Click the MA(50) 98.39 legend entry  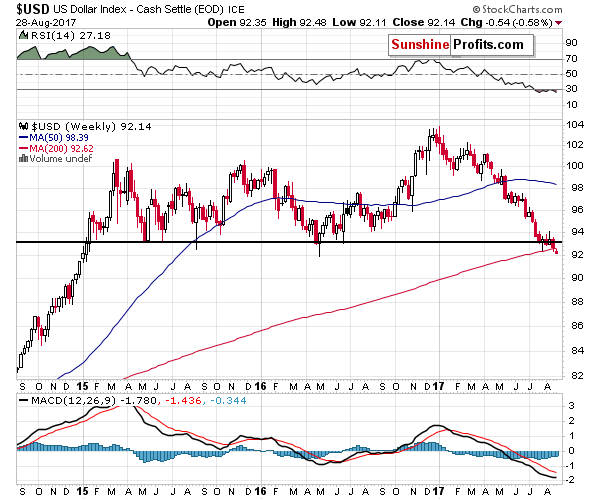coord(59,137)
